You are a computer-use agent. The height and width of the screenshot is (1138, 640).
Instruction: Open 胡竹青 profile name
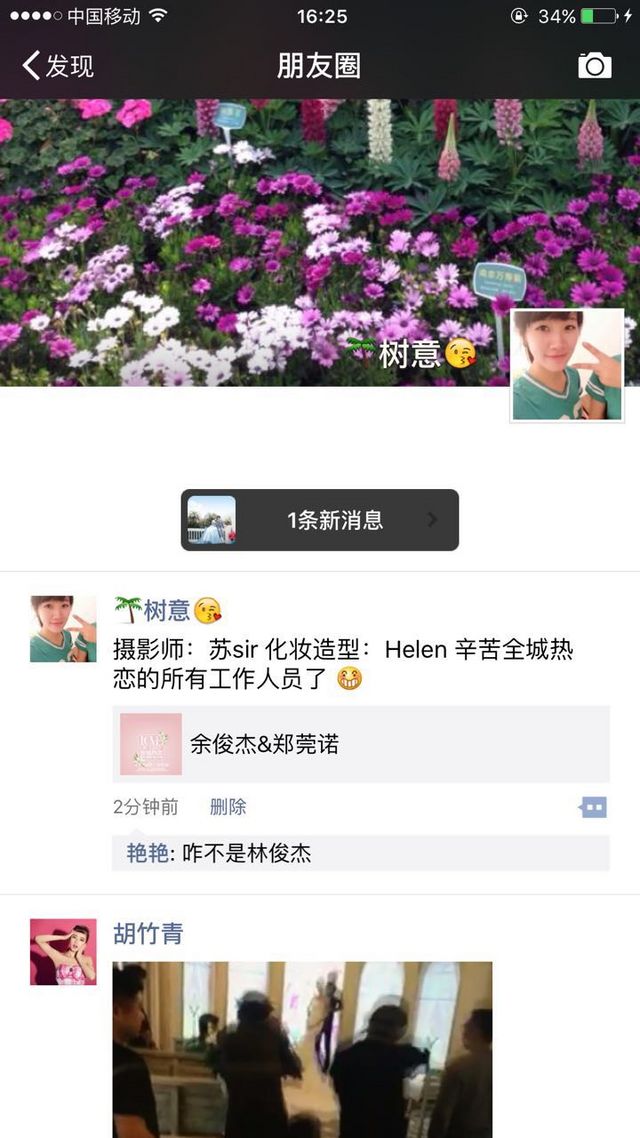(x=148, y=933)
